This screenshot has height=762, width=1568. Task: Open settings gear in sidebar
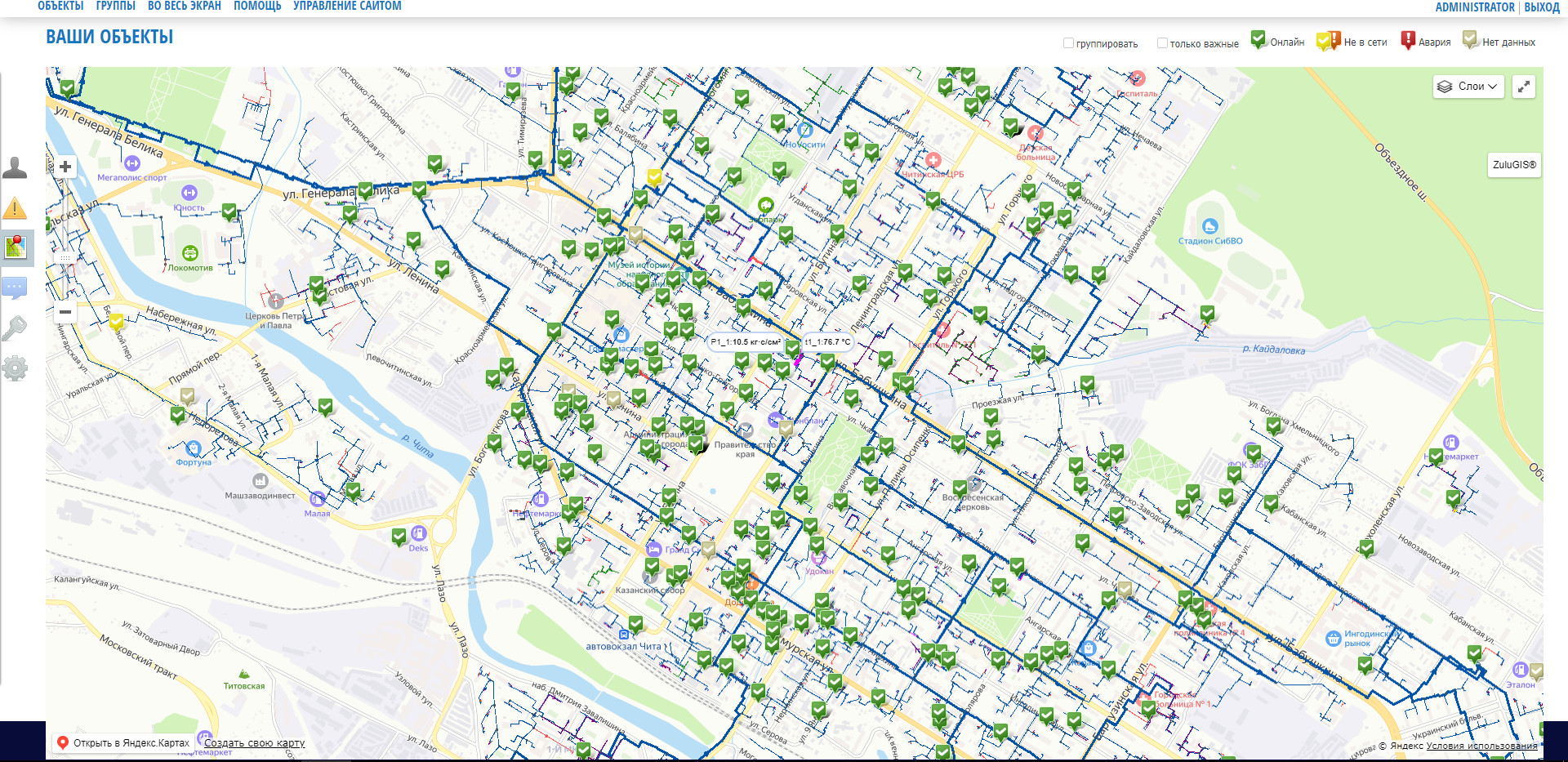(15, 368)
